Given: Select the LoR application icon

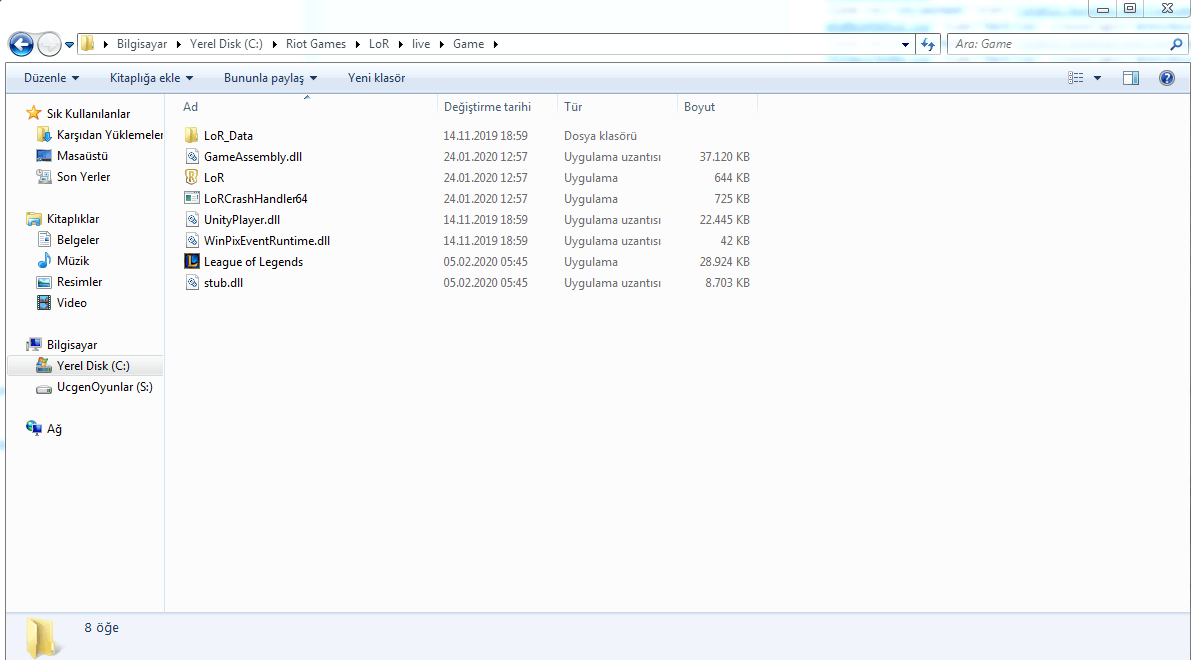Looking at the screenshot, I should [x=191, y=177].
